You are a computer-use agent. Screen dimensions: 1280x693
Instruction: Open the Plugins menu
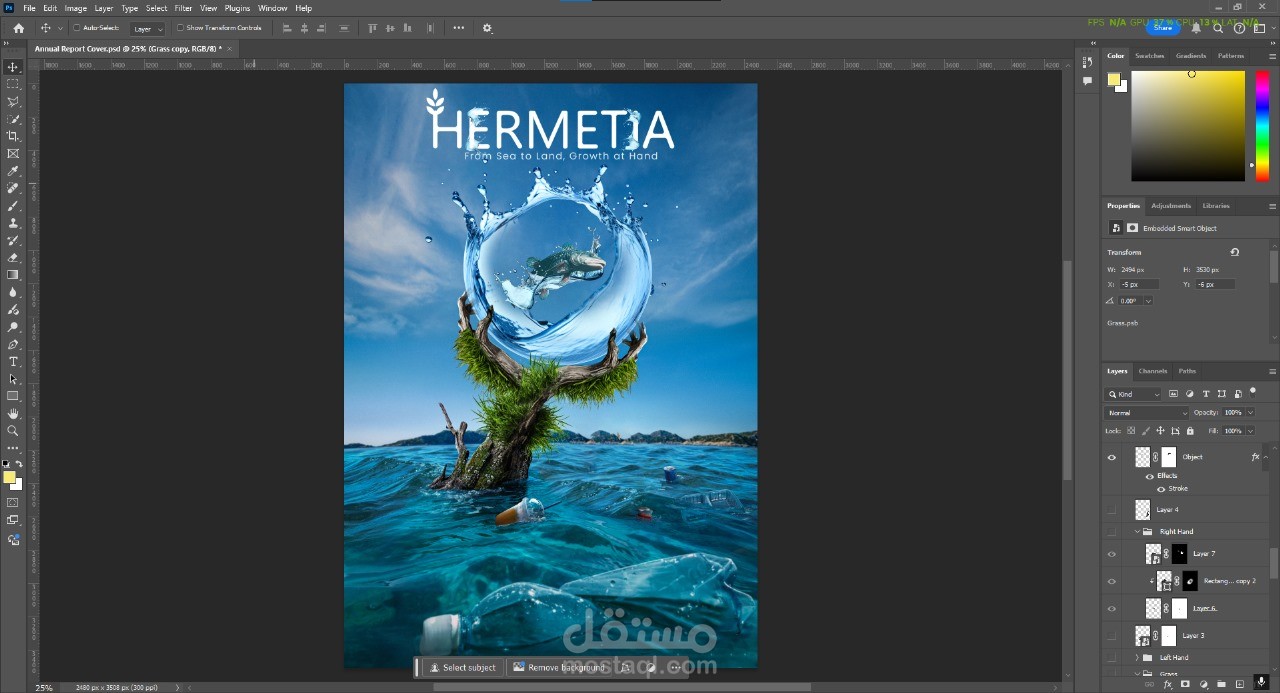pyautogui.click(x=237, y=8)
